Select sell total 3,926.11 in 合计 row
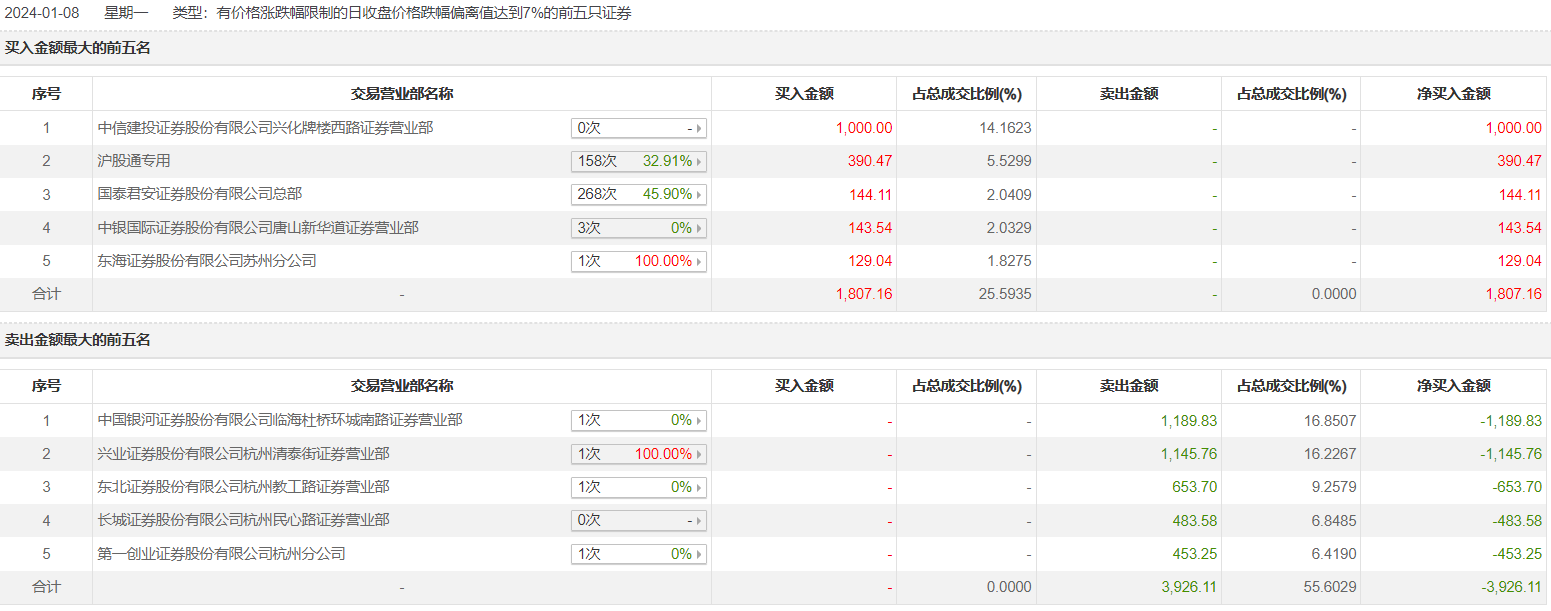Image resolution: width=1551 pixels, height=611 pixels. (1189, 587)
